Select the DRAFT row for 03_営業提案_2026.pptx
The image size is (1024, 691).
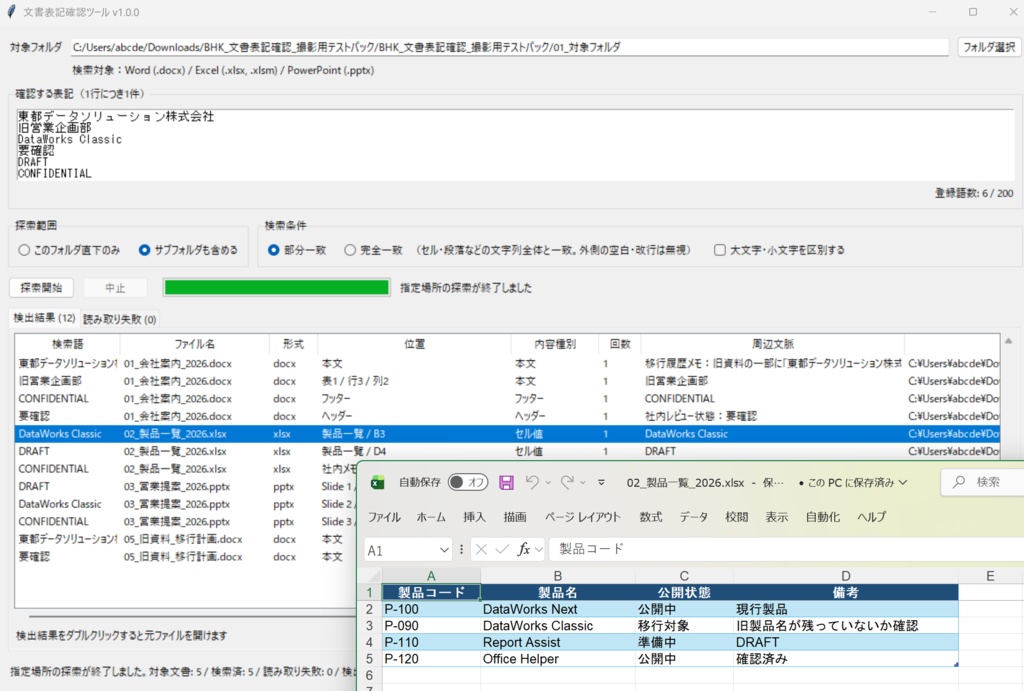(186, 487)
